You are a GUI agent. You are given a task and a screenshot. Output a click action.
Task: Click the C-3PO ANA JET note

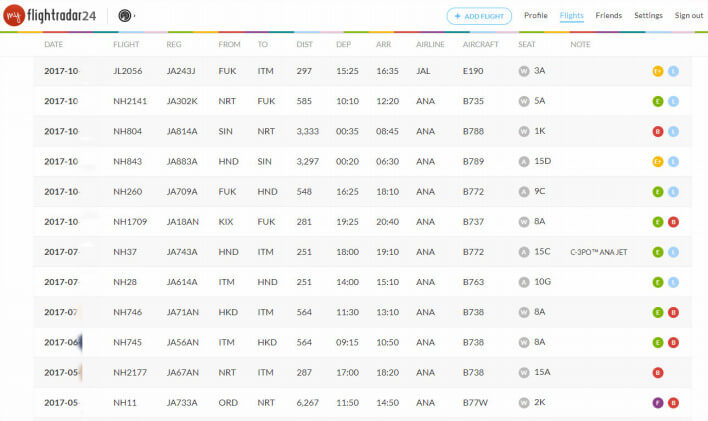[x=599, y=252]
